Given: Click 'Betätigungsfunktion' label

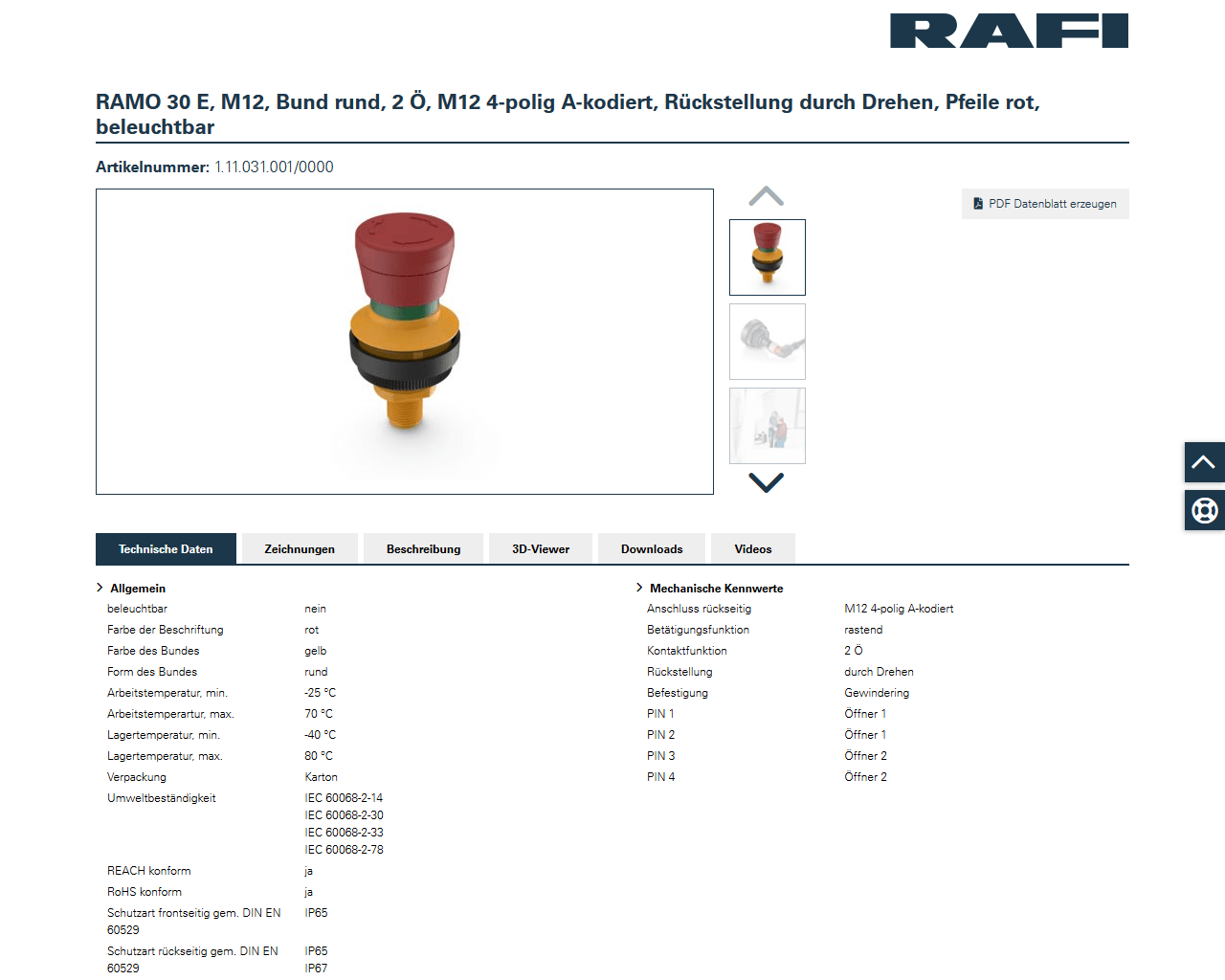Looking at the screenshot, I should click(x=699, y=630).
